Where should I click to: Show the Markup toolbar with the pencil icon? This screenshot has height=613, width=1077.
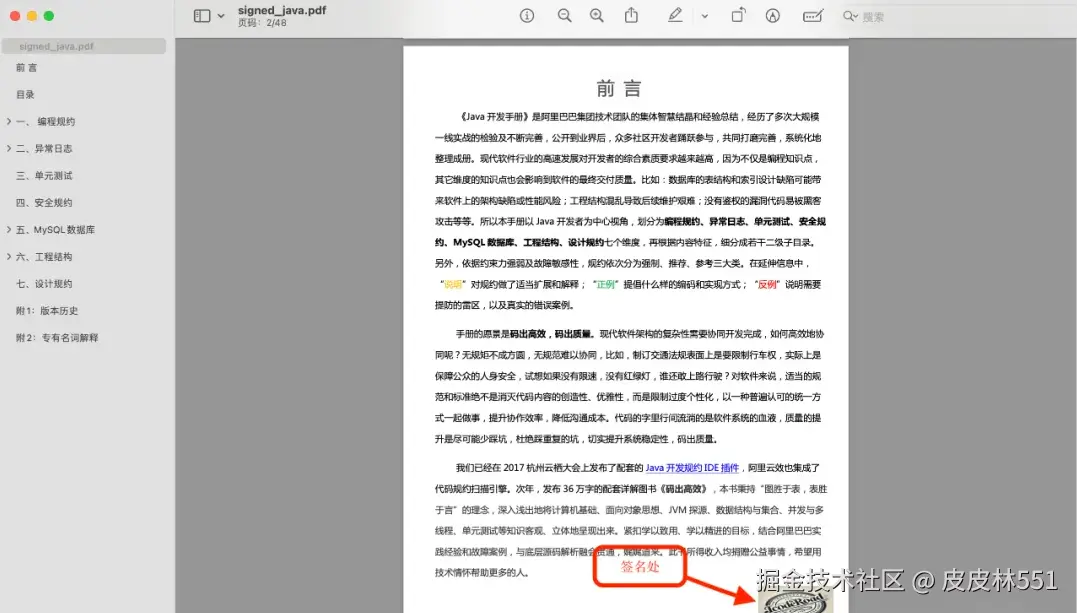(x=674, y=15)
